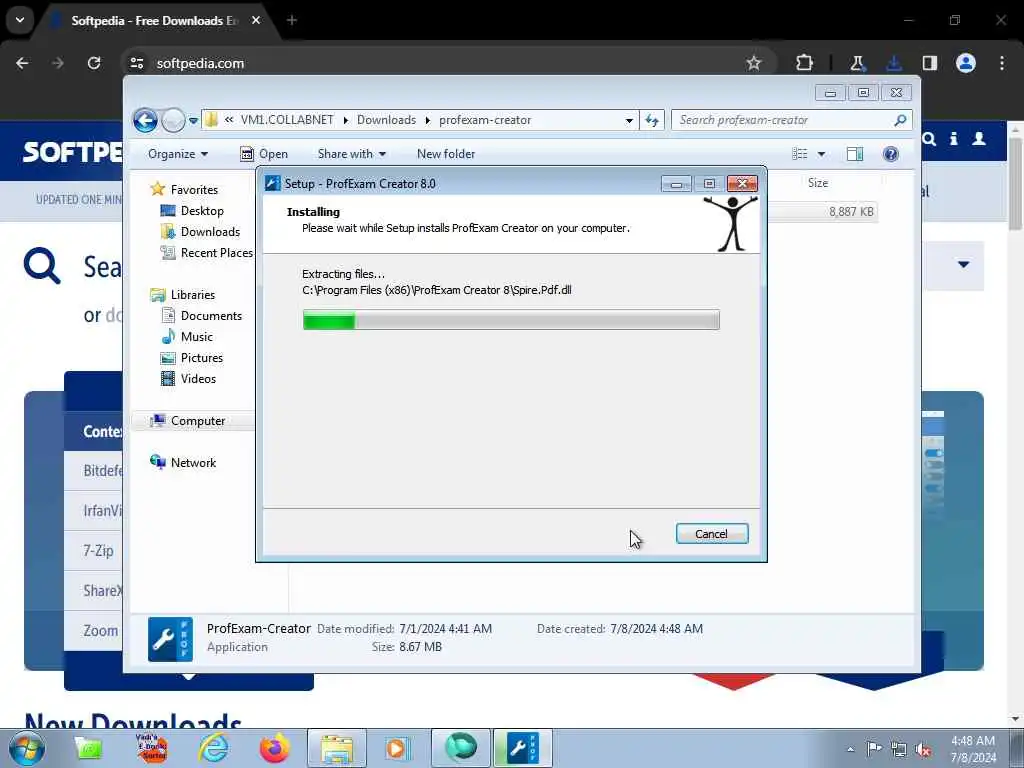Open Chrome tab search dropdown
The image size is (1024, 768).
20,20
